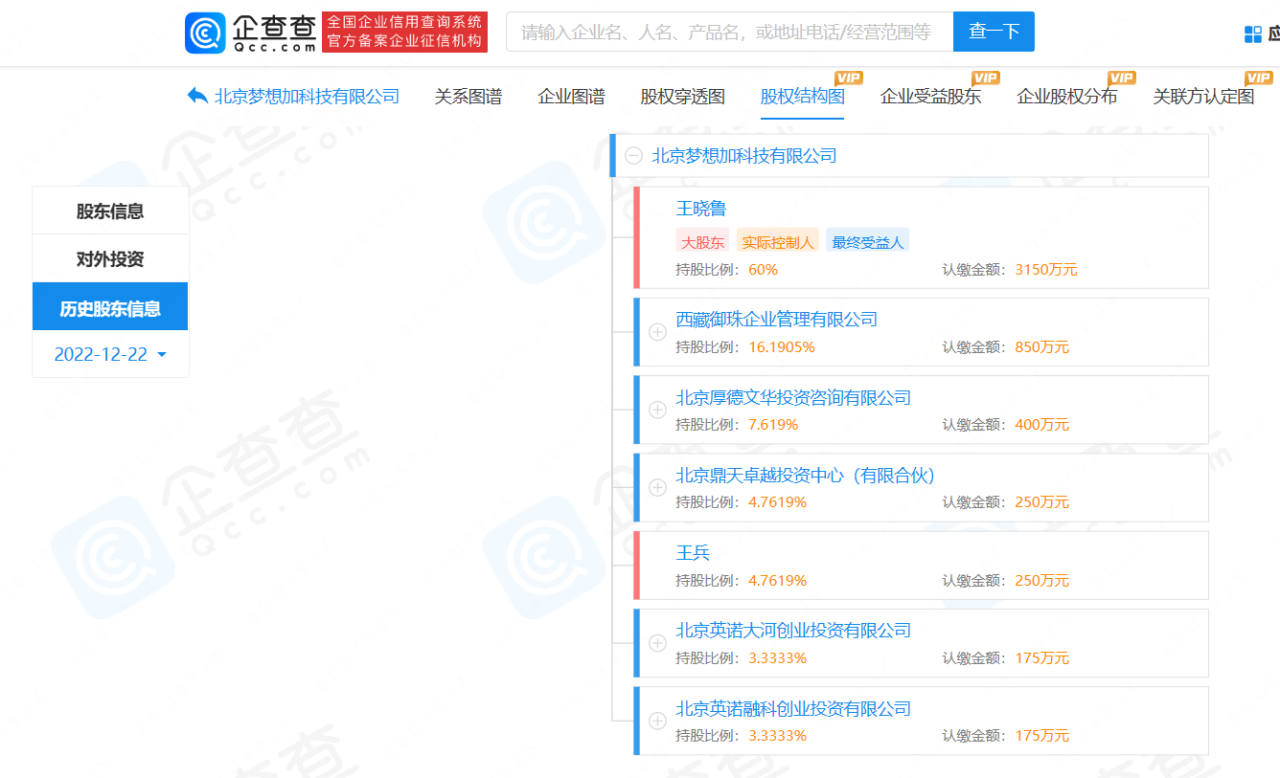Click the 3150万元 subscribed amount
This screenshot has height=778, width=1280.
[1046, 270]
